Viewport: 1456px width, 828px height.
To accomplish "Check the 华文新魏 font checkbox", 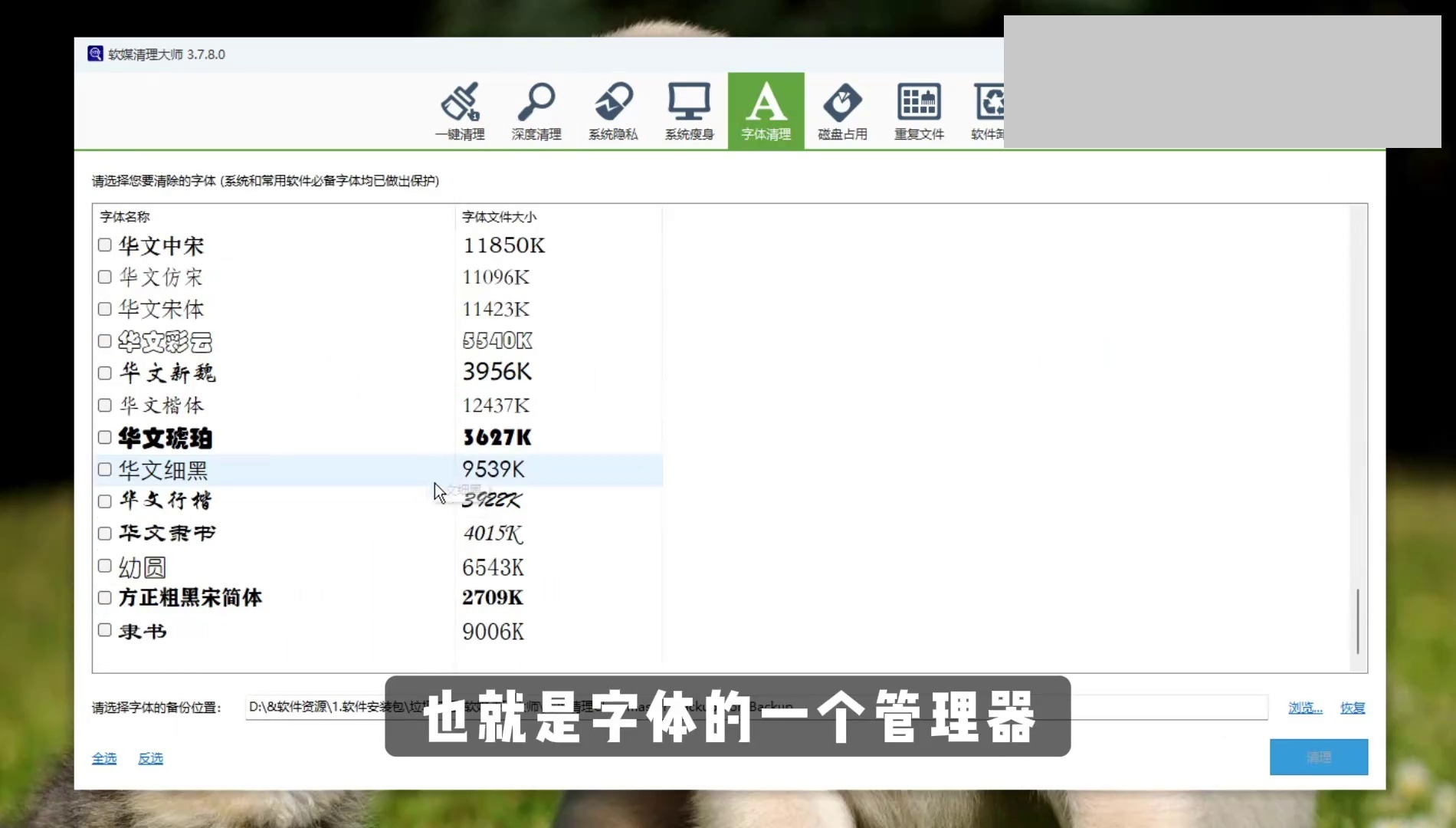I will click(105, 373).
